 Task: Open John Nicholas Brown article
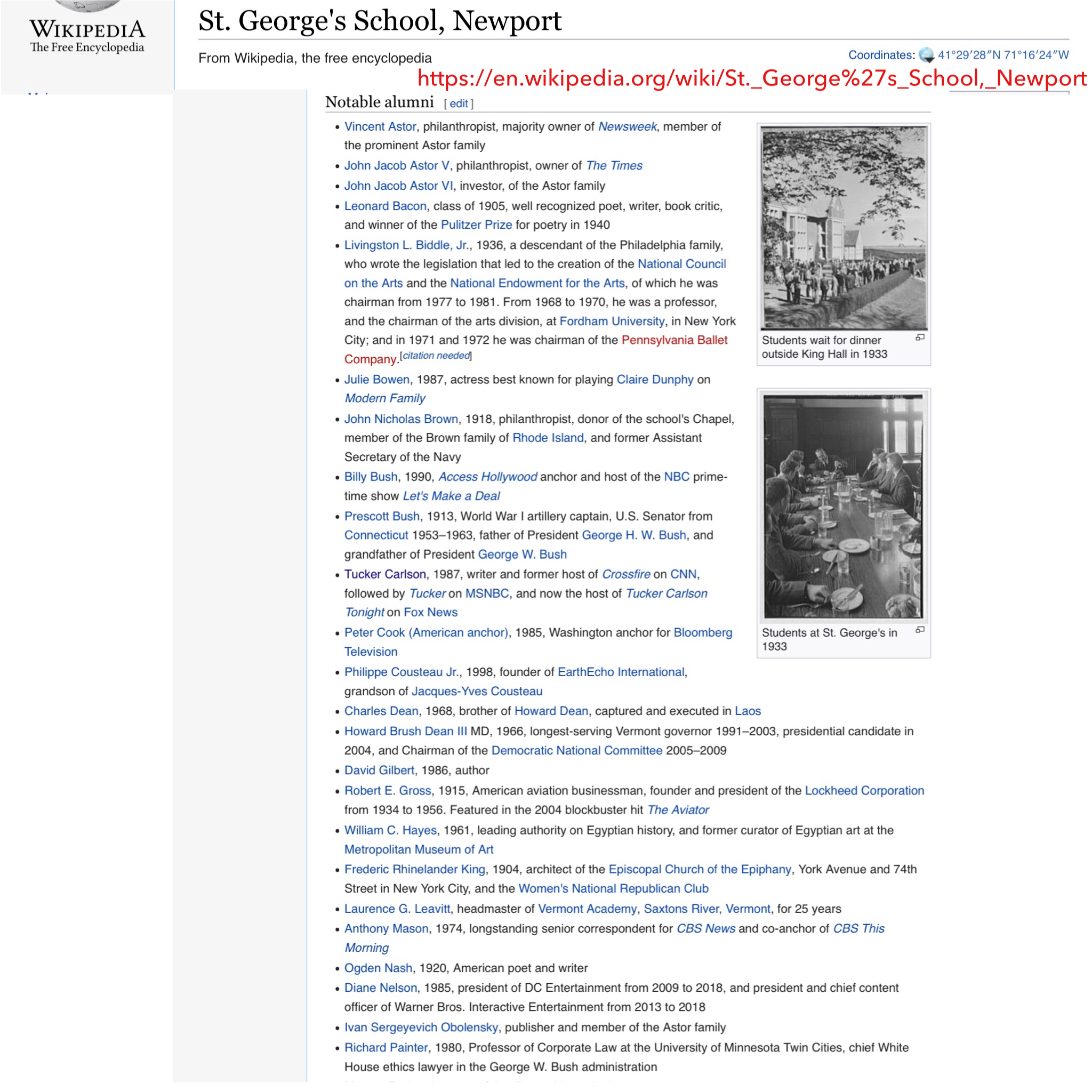click(x=402, y=420)
